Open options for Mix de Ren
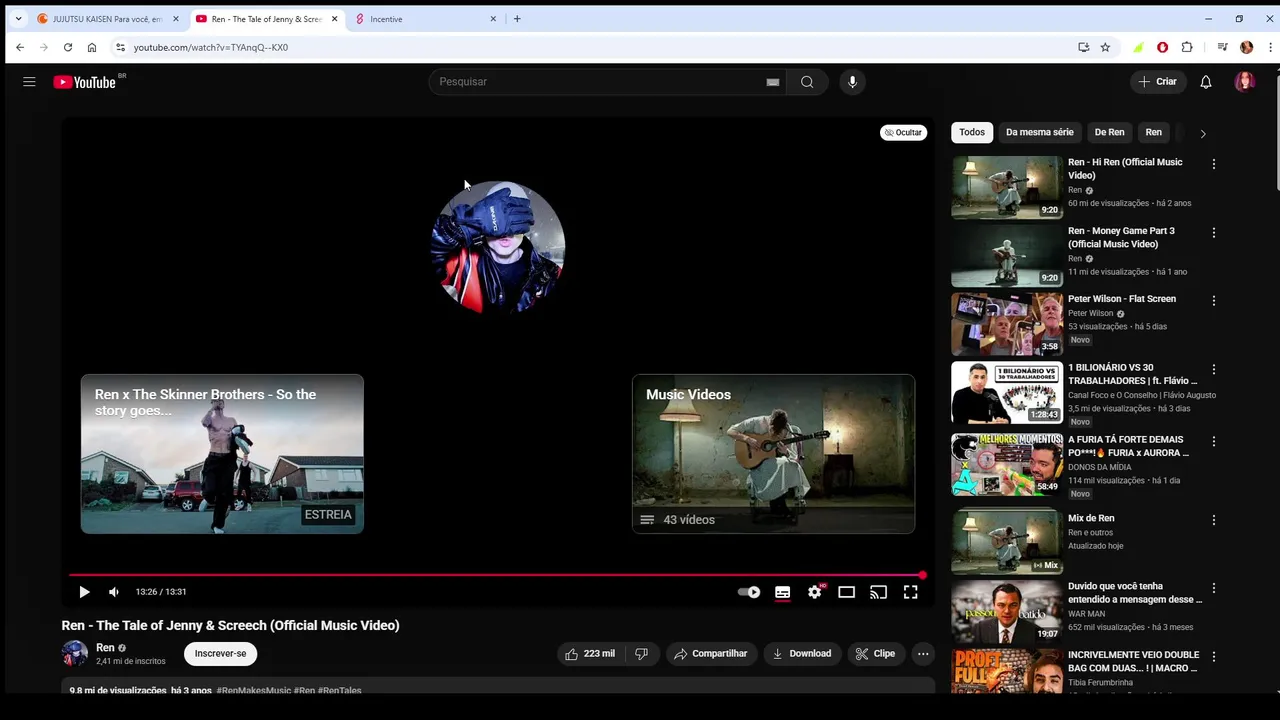 pos(1214,520)
